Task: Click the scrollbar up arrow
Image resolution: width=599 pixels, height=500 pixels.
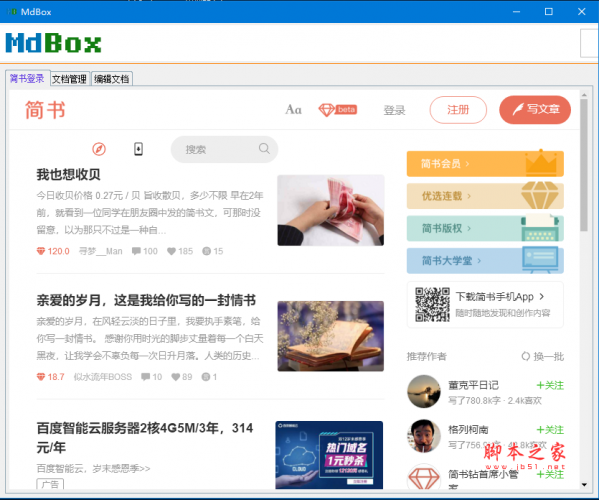Action: click(584, 94)
